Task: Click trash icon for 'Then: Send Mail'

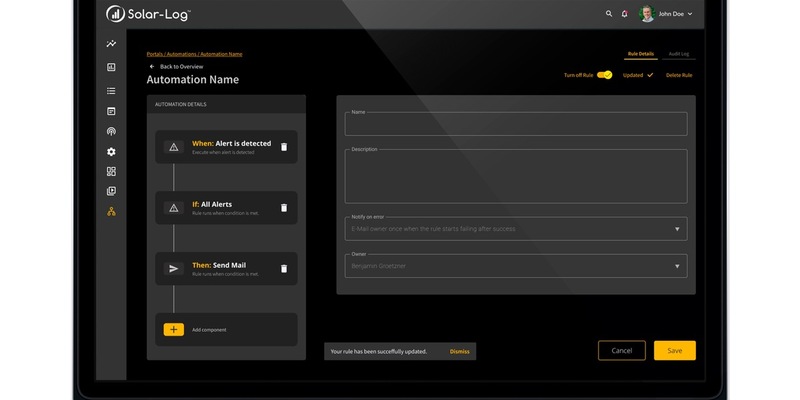Action: coord(284,269)
